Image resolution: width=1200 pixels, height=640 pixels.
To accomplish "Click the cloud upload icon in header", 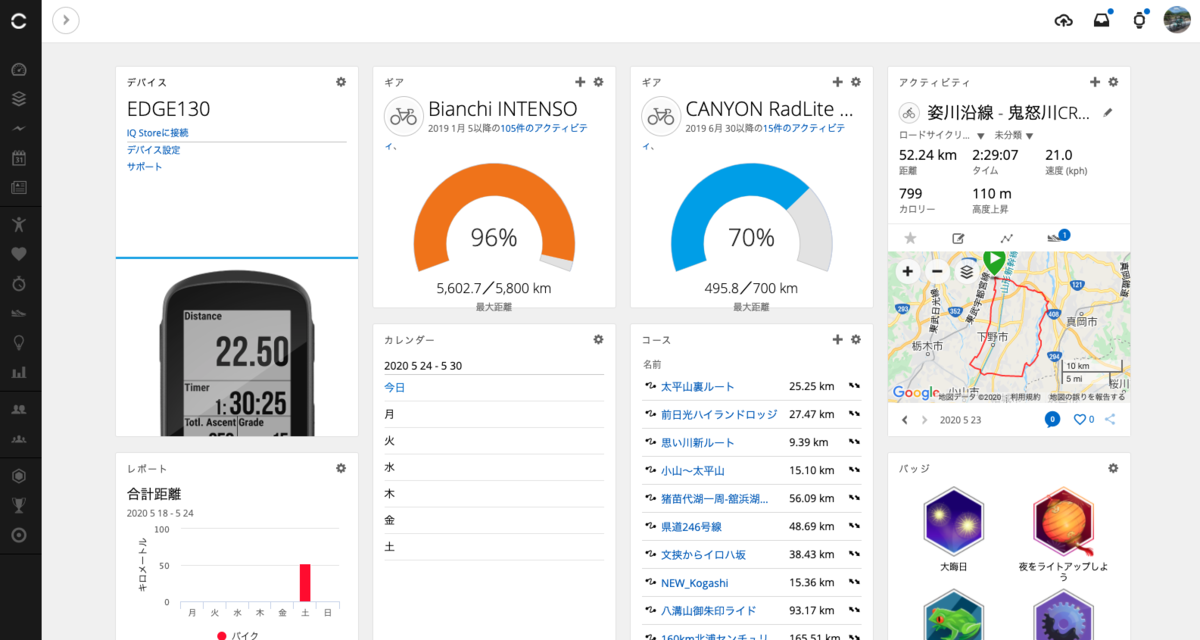I will pos(1064,20).
